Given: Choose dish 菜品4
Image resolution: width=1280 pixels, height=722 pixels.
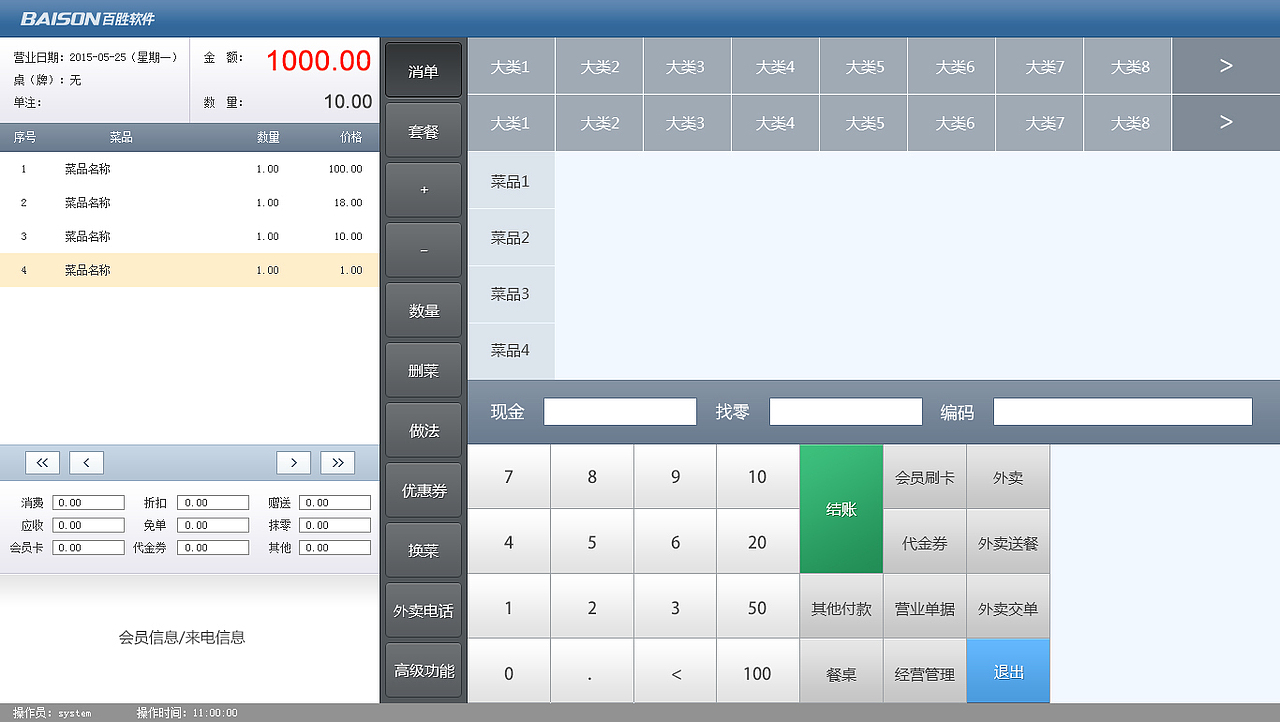Looking at the screenshot, I should pyautogui.click(x=511, y=351).
